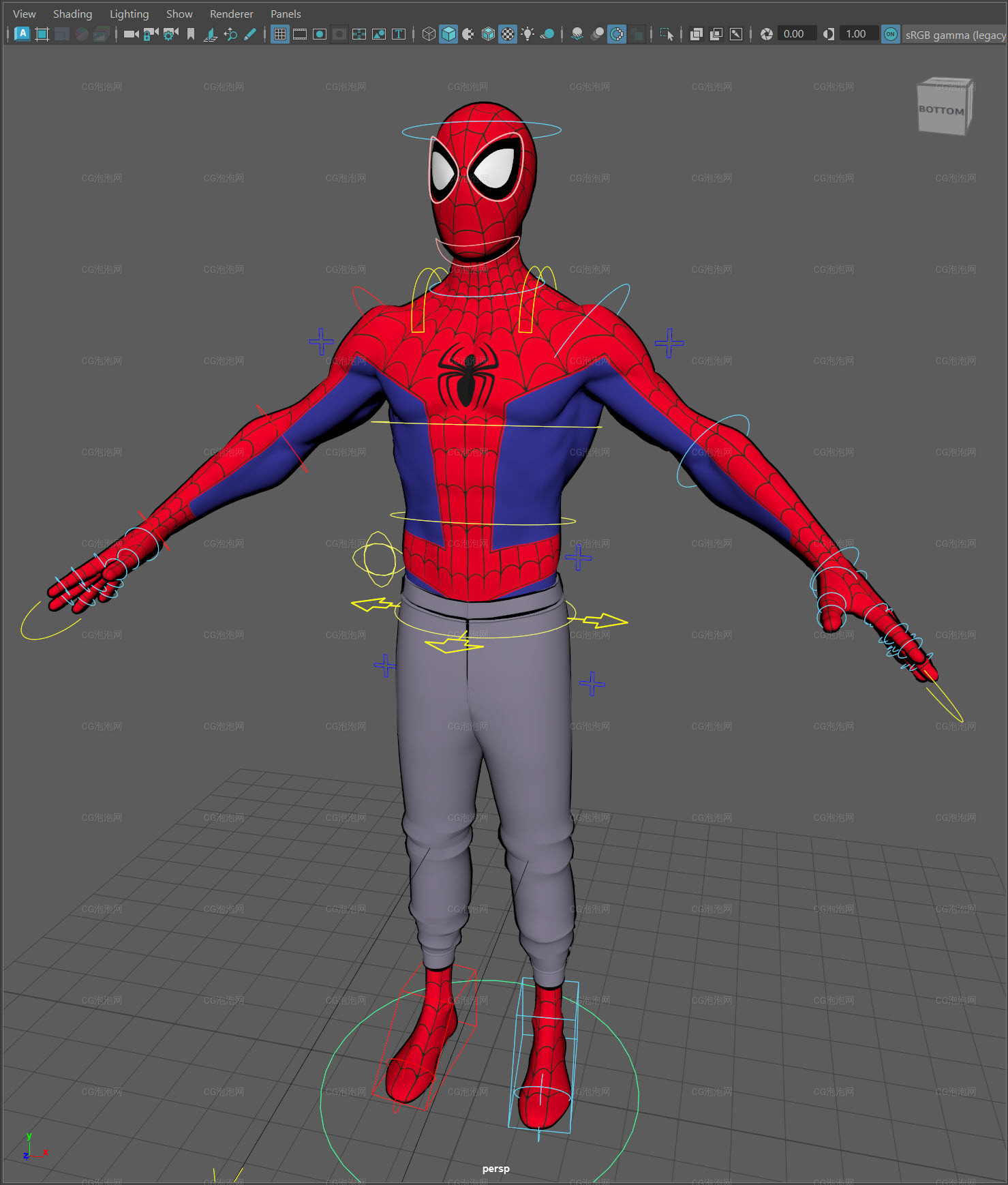1008x1185 pixels.
Task: Toggle Motion Blur icon
Action: pyautogui.click(x=597, y=34)
